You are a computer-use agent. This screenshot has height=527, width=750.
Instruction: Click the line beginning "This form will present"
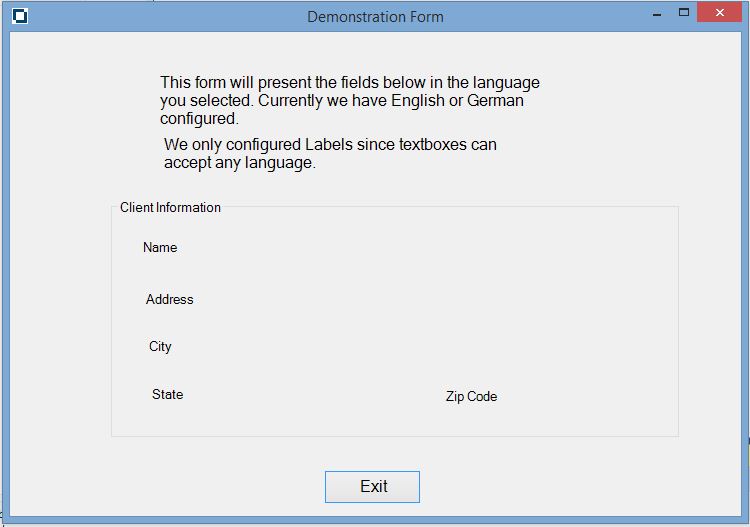tap(349, 83)
